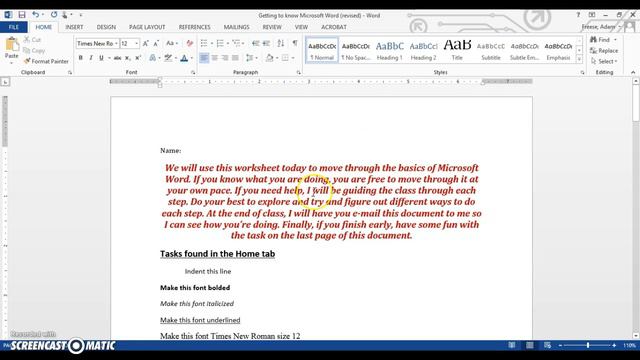Image resolution: width=640 pixels, height=360 pixels.
Task: Click the zoom slider handle
Action: (588, 345)
